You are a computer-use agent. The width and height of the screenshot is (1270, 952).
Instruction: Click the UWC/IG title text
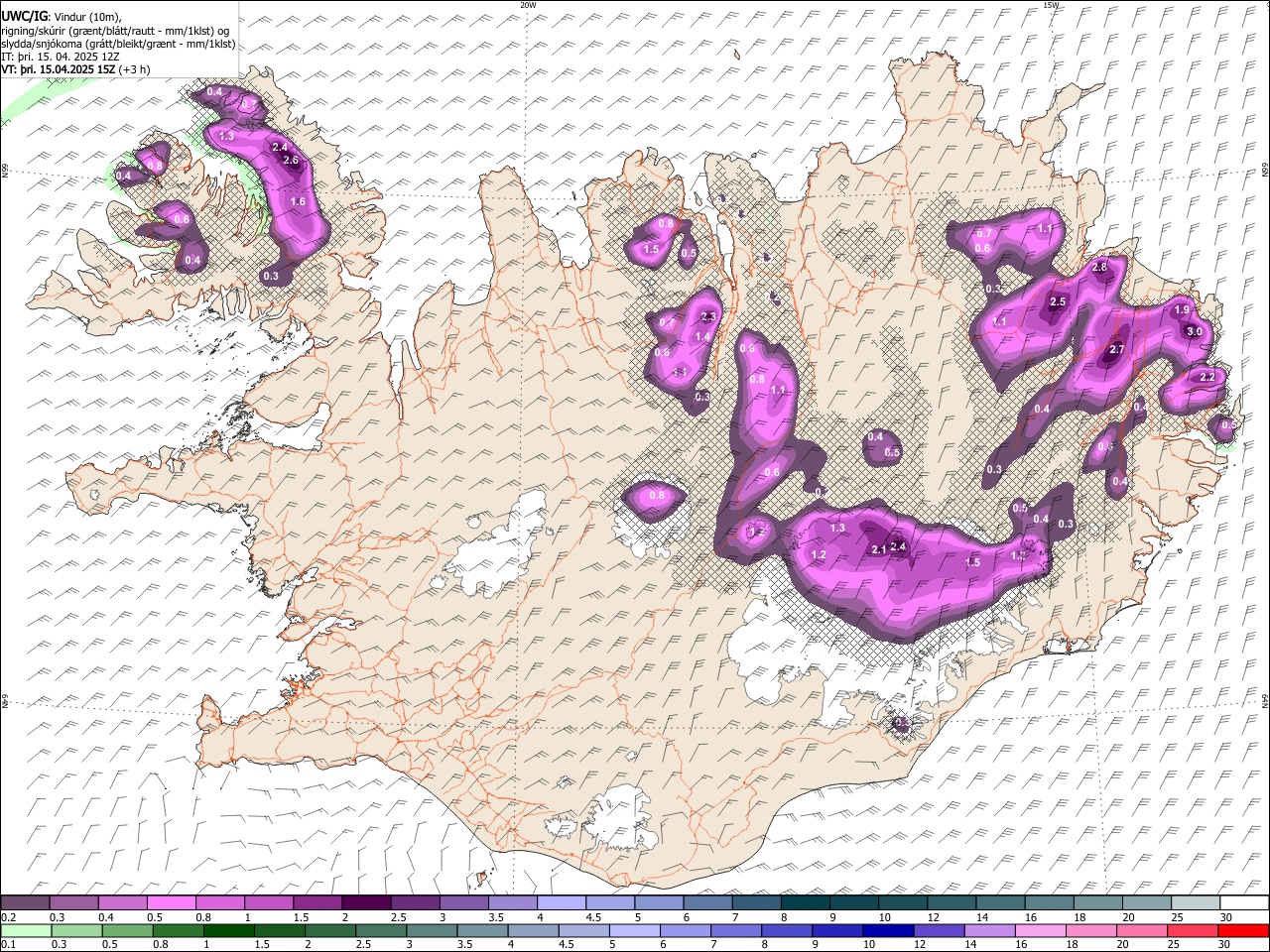[24, 17]
